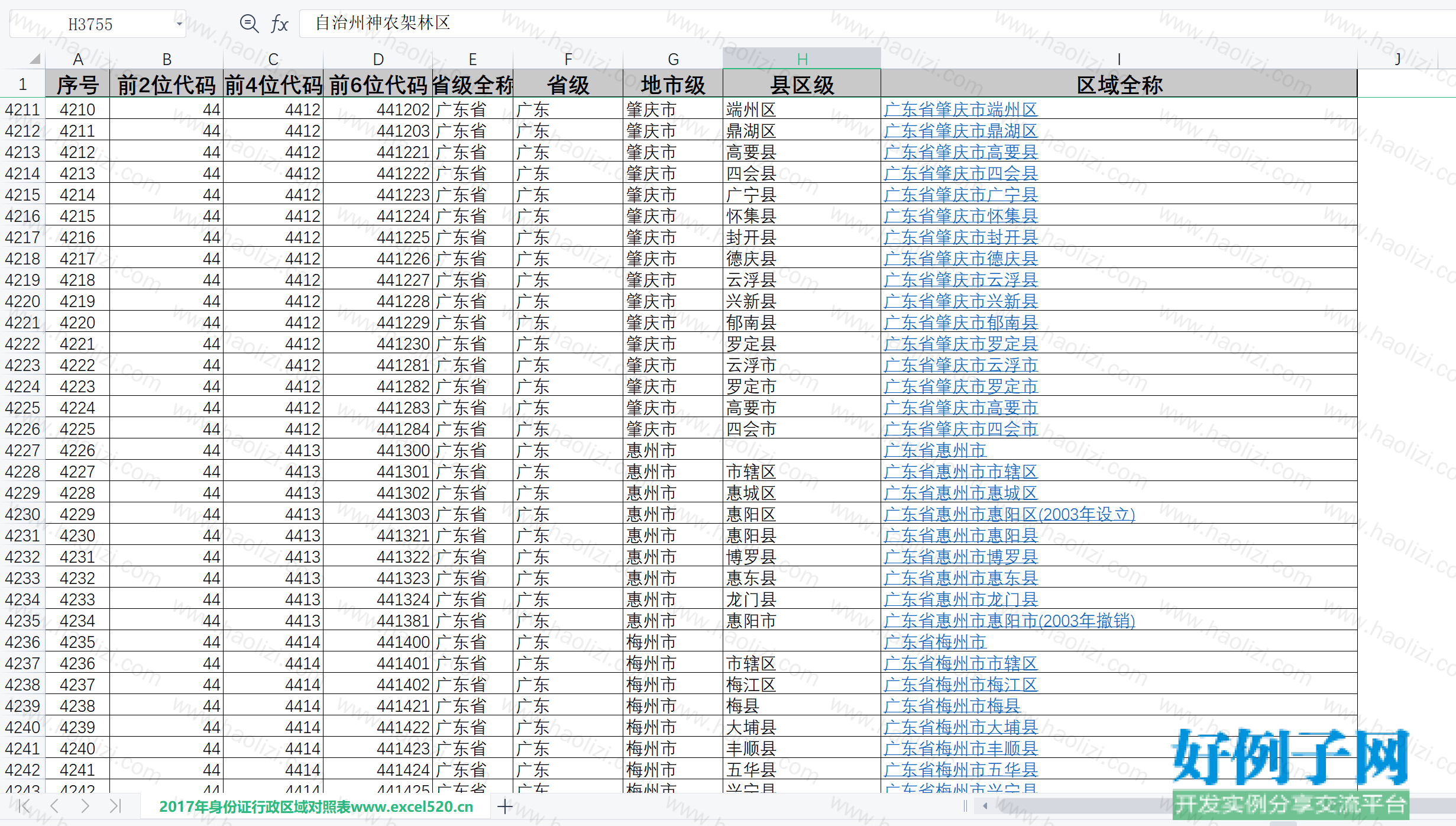Open link 广东省梅州市五华县
1456x826 pixels.
click(961, 770)
